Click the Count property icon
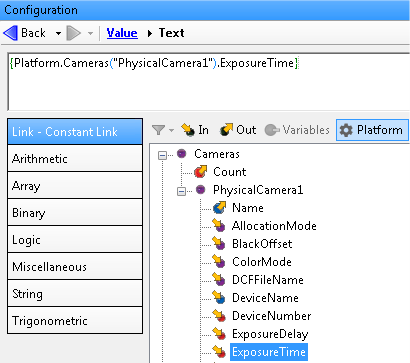 [x=200, y=172]
